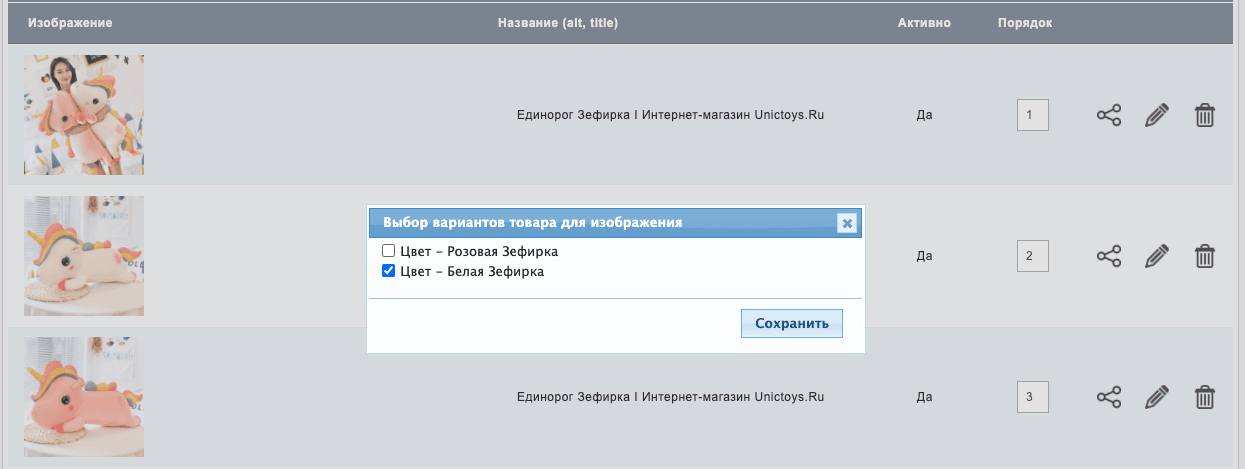The image size is (1245, 469).
Task: Focus the order field containing 3
Action: tap(1032, 397)
